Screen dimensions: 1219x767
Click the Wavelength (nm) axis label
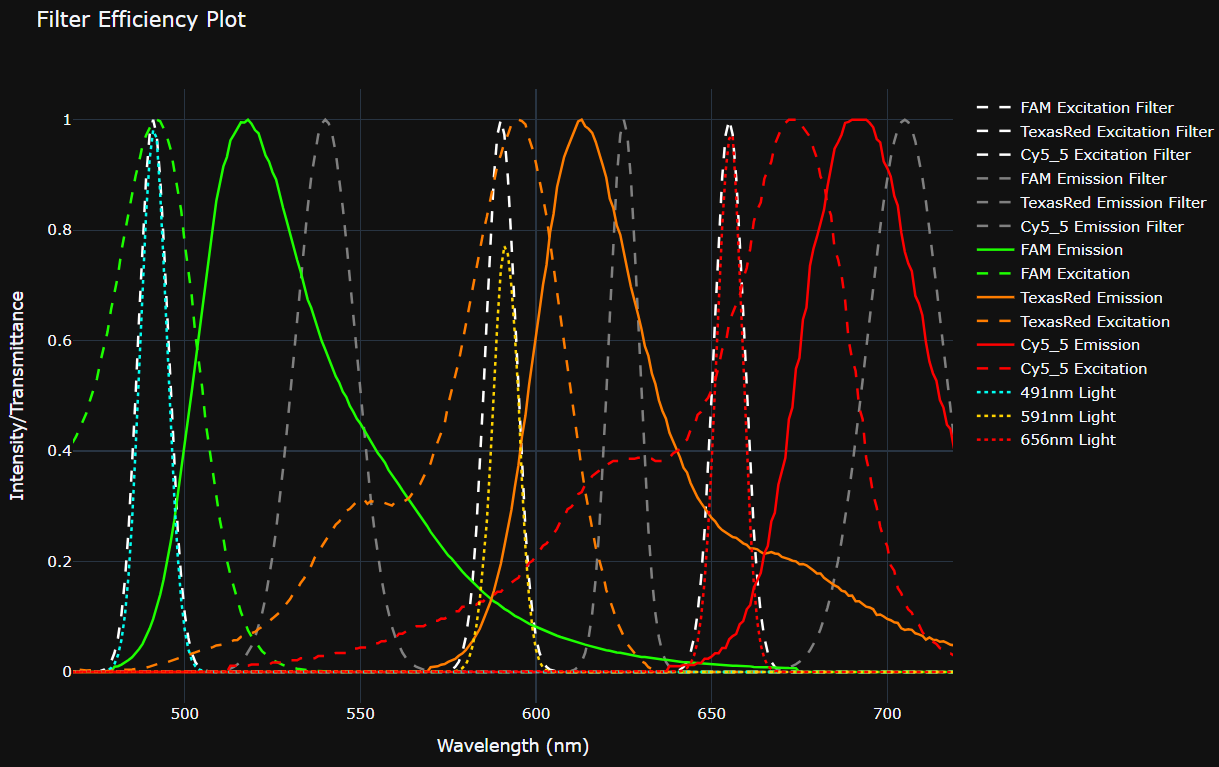tap(513, 746)
